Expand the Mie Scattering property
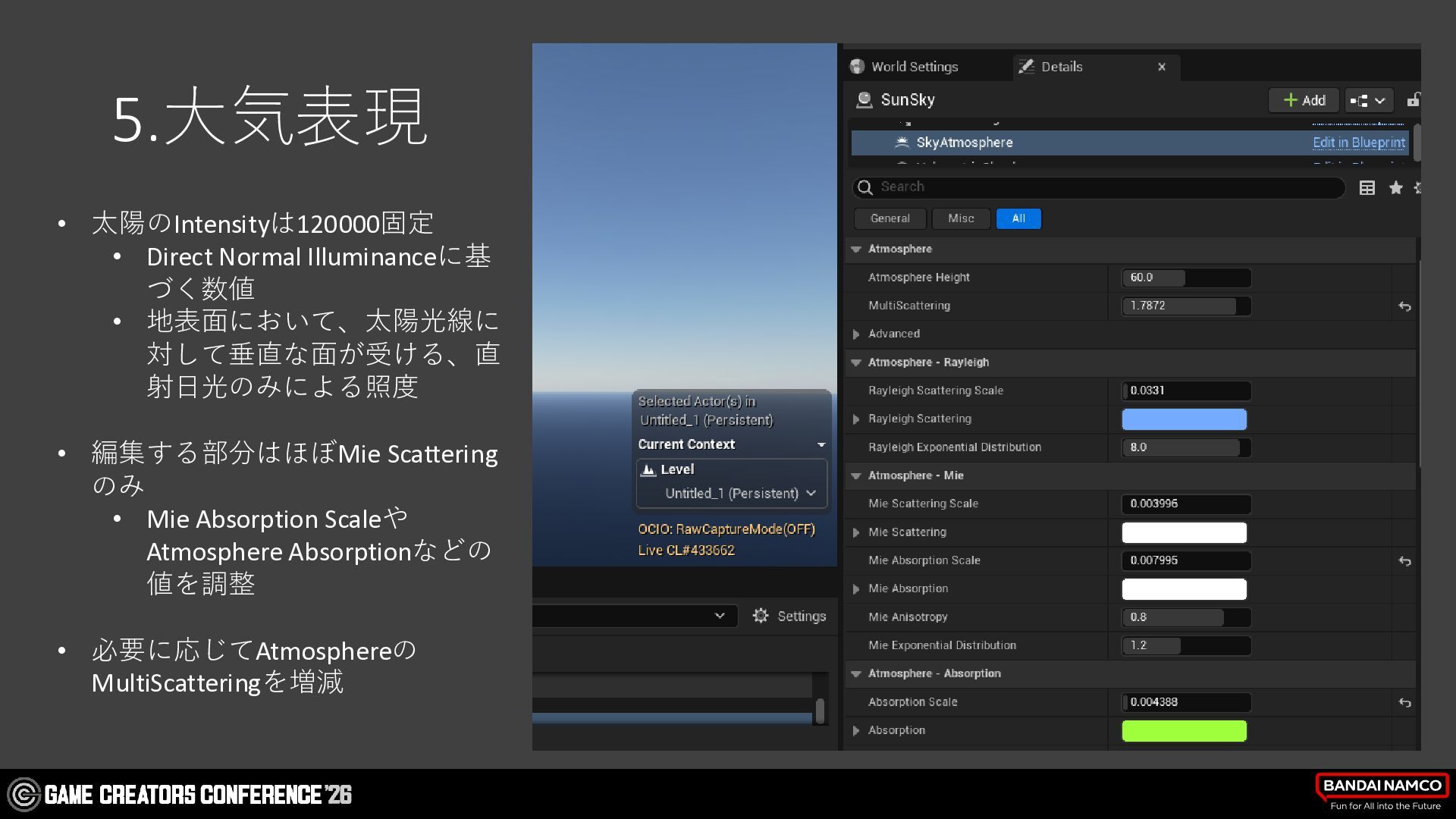The width and height of the screenshot is (1456, 819). pyautogui.click(x=856, y=532)
